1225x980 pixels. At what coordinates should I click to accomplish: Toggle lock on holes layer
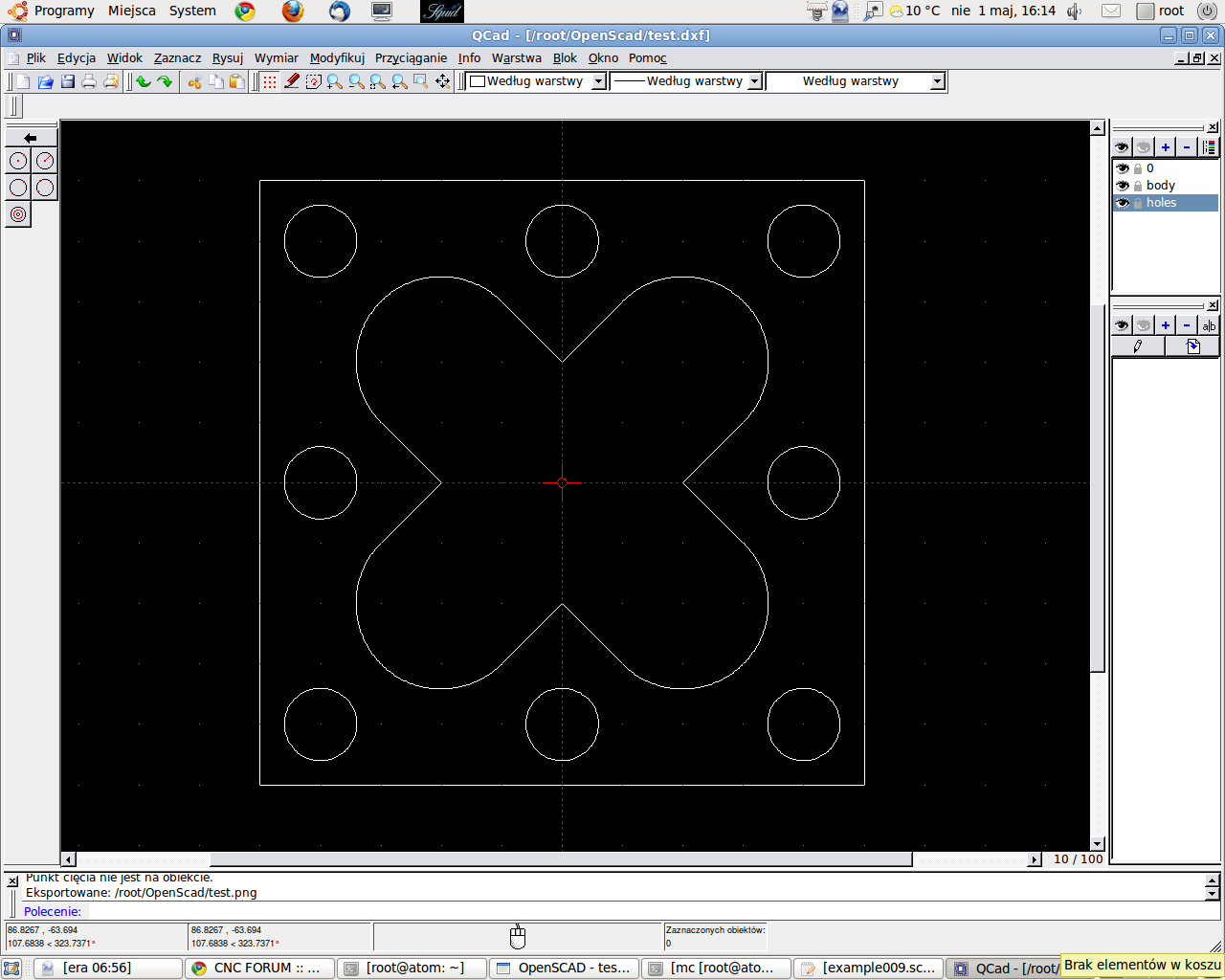pyautogui.click(x=1138, y=203)
